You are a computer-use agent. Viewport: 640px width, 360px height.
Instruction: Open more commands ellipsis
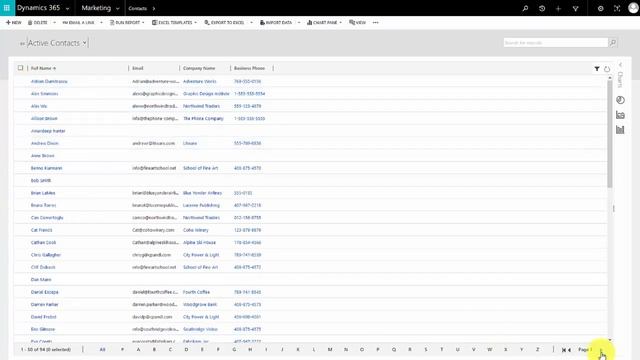(376, 22)
